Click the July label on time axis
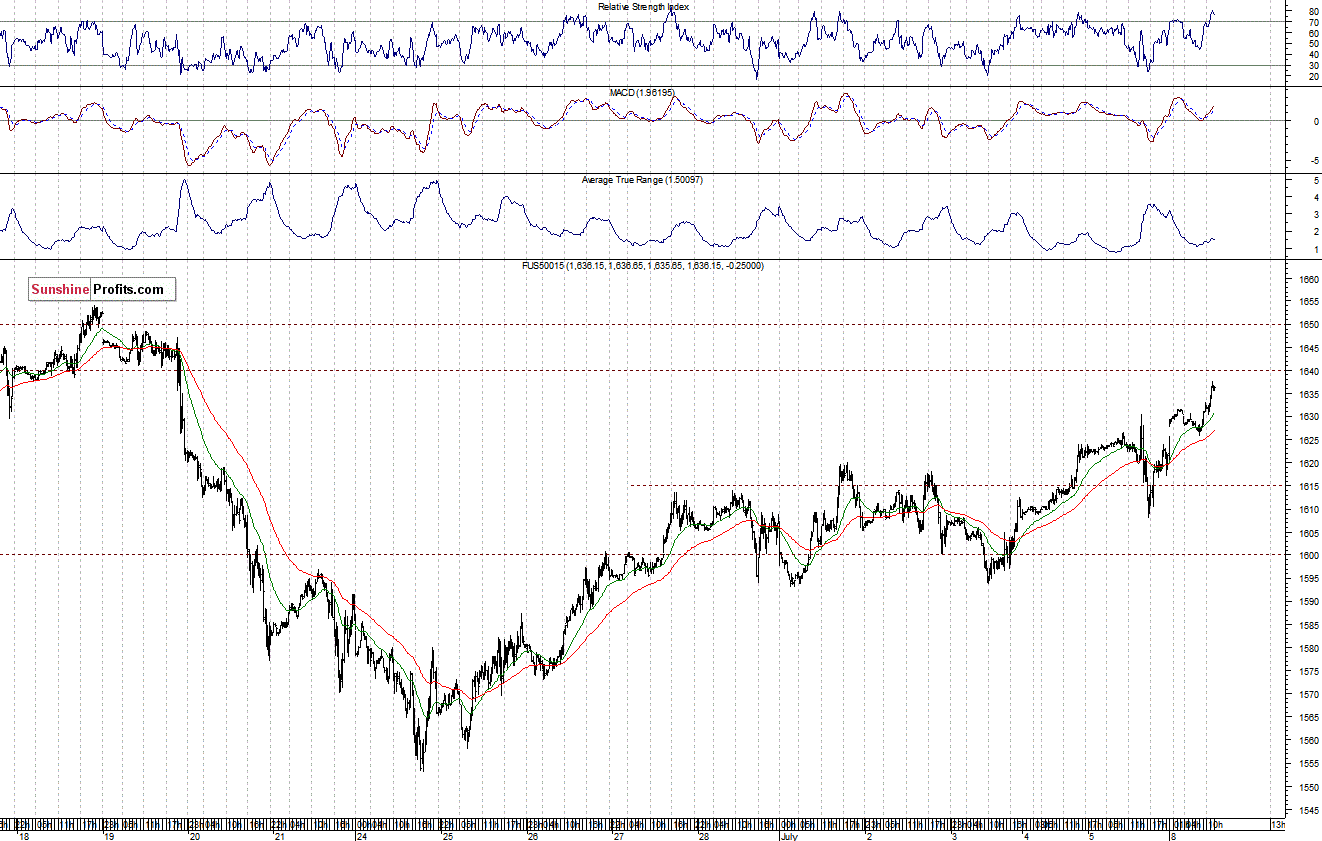The image size is (1322, 841). (789, 835)
